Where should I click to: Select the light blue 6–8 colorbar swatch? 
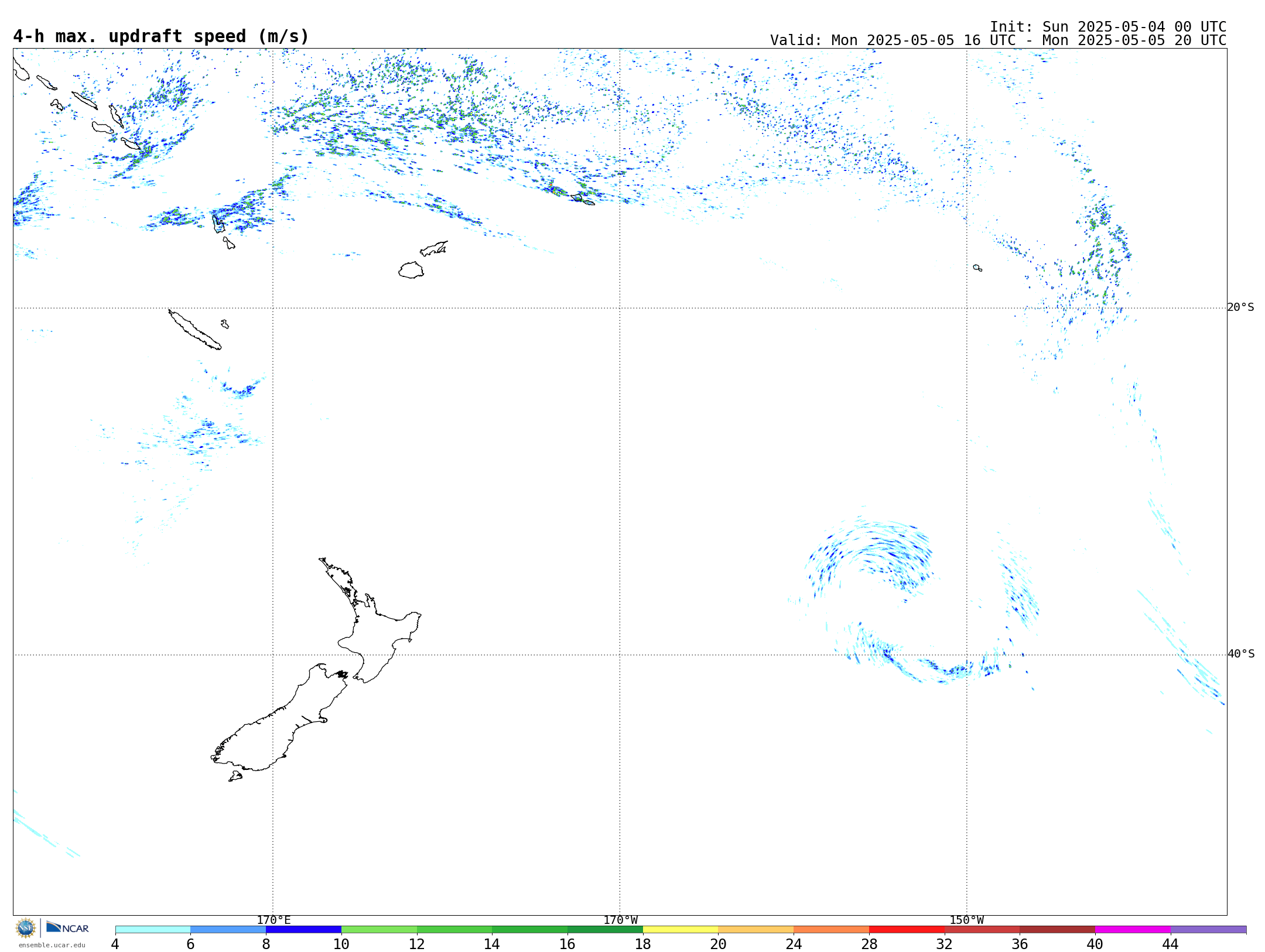tap(228, 930)
